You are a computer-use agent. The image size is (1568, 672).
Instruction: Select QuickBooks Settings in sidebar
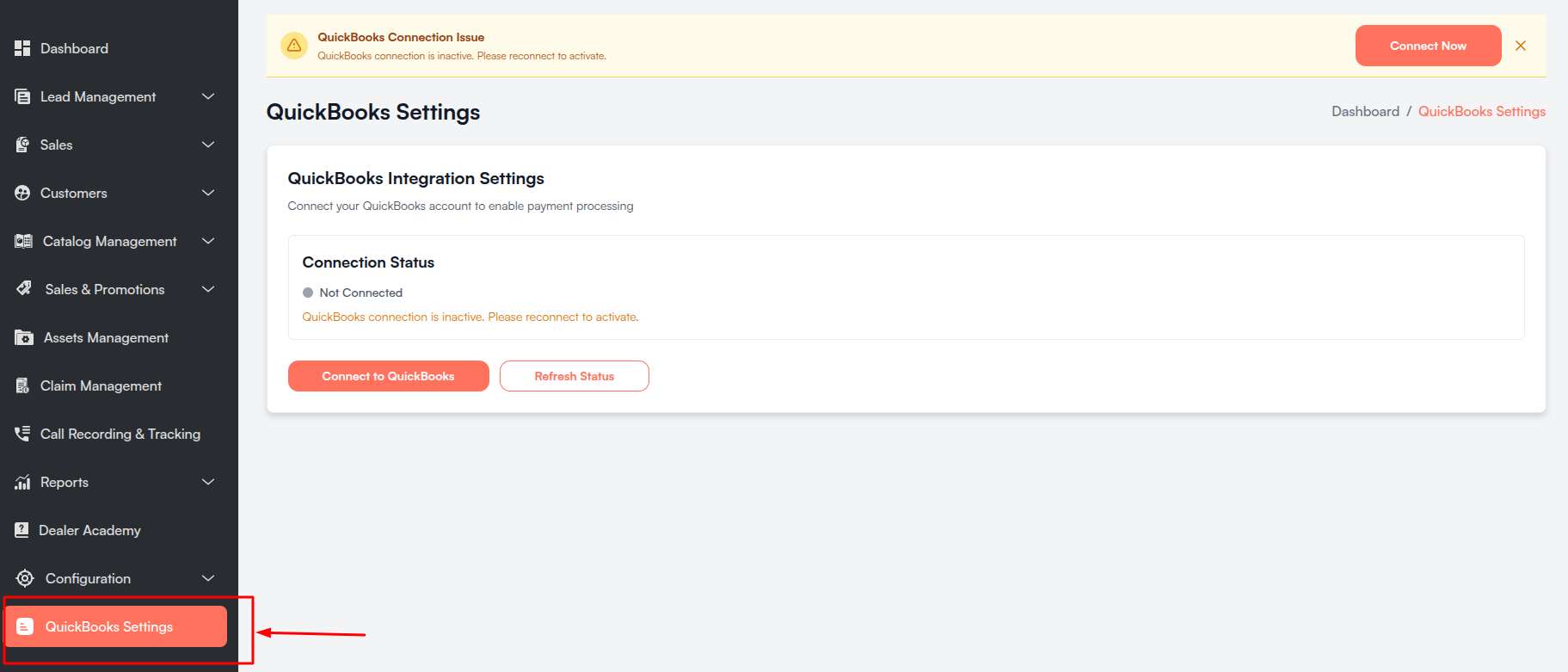click(116, 626)
